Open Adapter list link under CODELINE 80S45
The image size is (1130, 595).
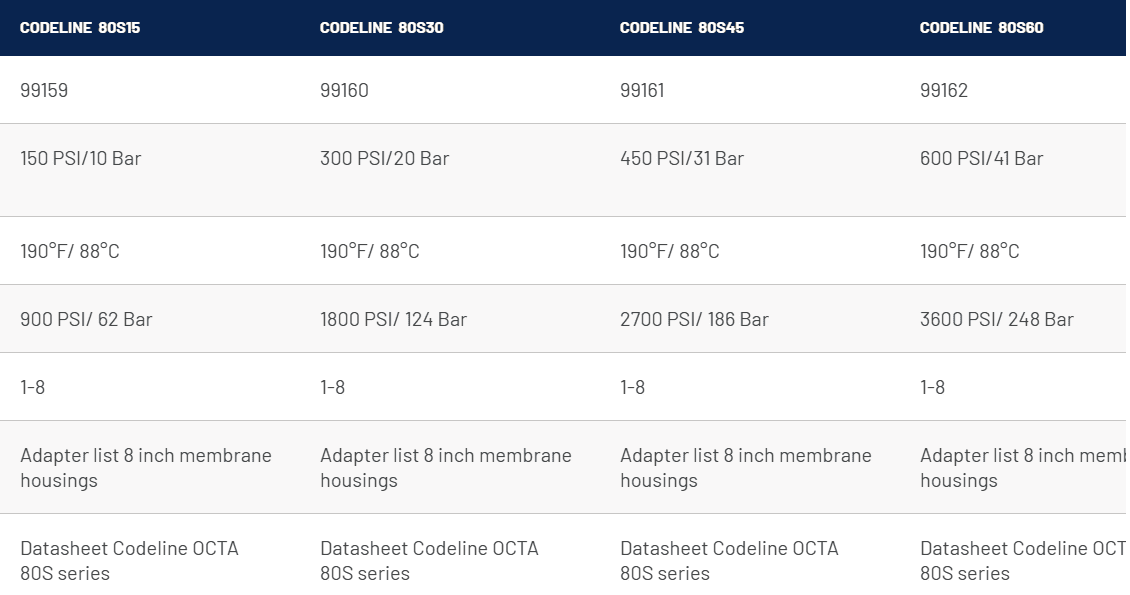coord(746,468)
